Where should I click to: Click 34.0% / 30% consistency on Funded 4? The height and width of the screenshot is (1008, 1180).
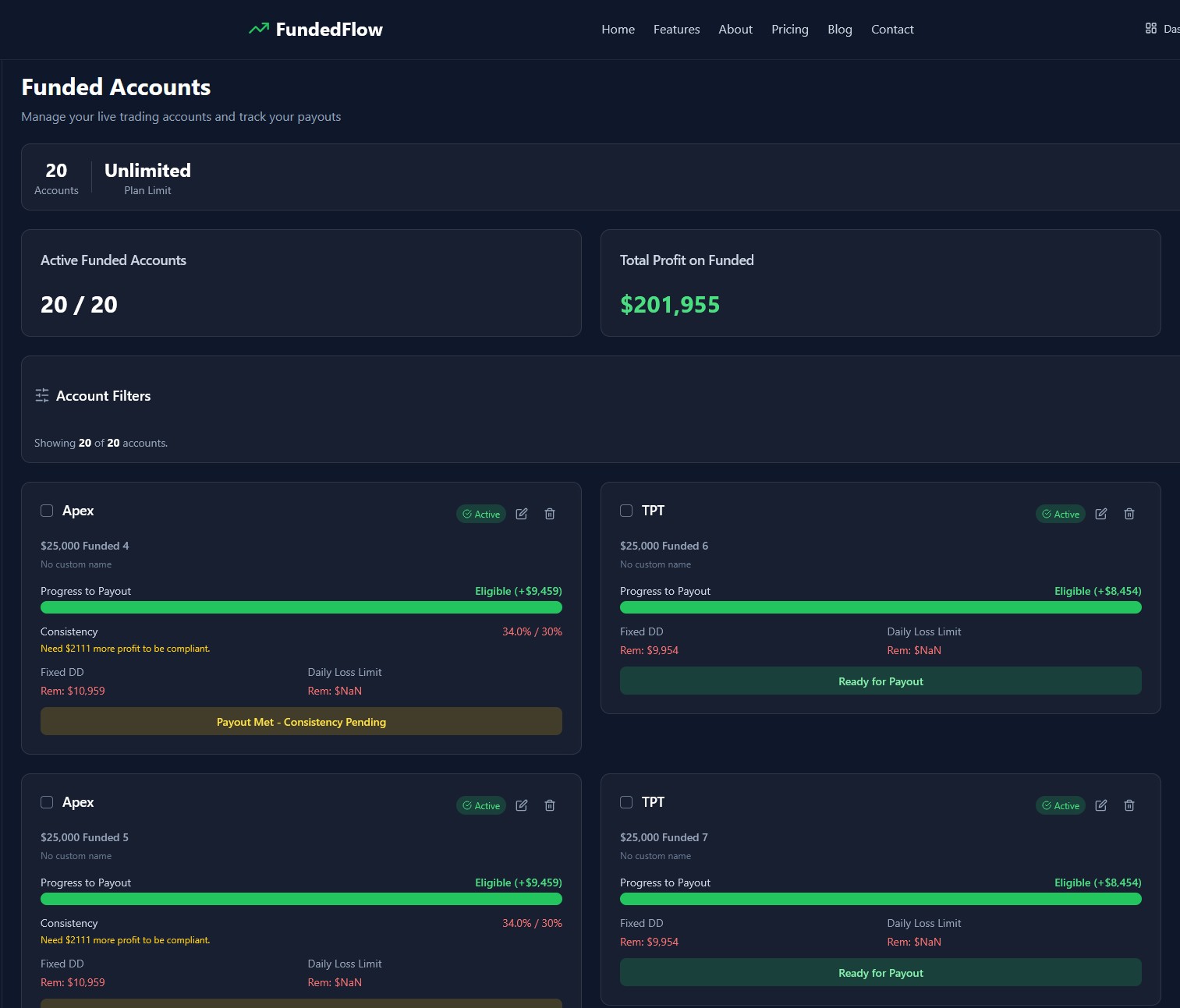(532, 631)
